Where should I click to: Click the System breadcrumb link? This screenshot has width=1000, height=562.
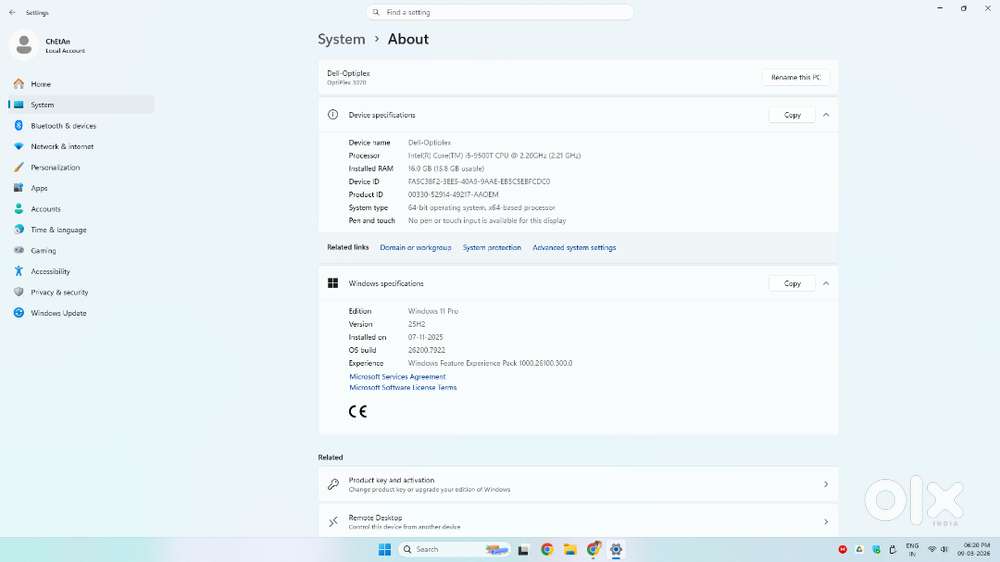[341, 39]
